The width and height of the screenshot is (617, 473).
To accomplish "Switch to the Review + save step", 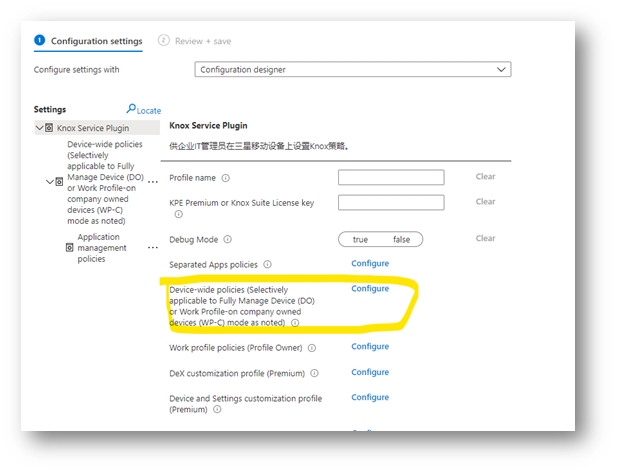I will tap(194, 41).
